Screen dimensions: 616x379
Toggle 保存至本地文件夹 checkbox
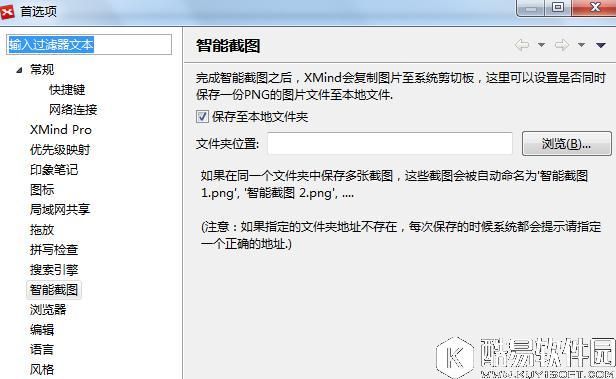pos(202,117)
